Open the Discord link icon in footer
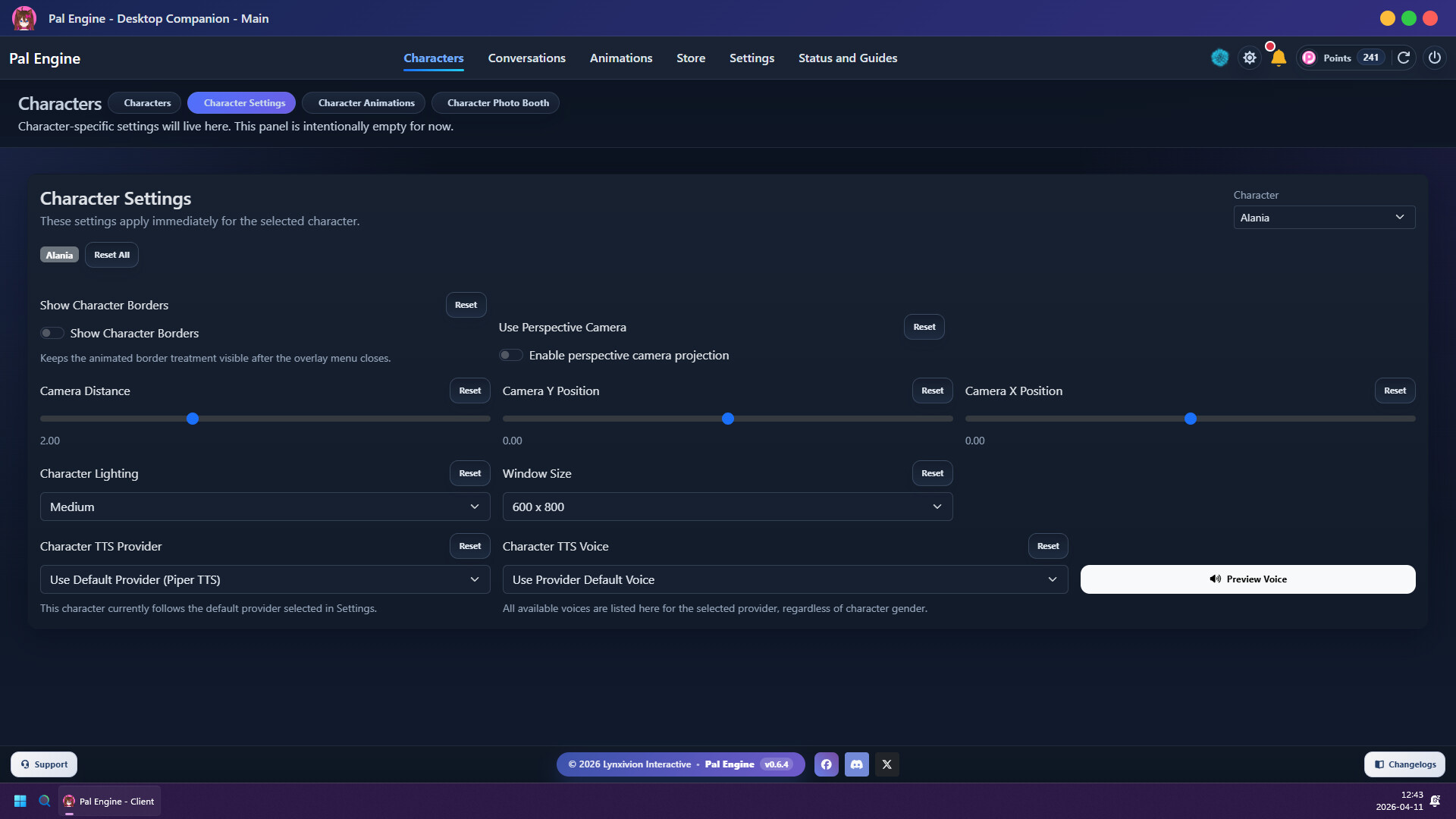This screenshot has height=819, width=1456. (857, 764)
